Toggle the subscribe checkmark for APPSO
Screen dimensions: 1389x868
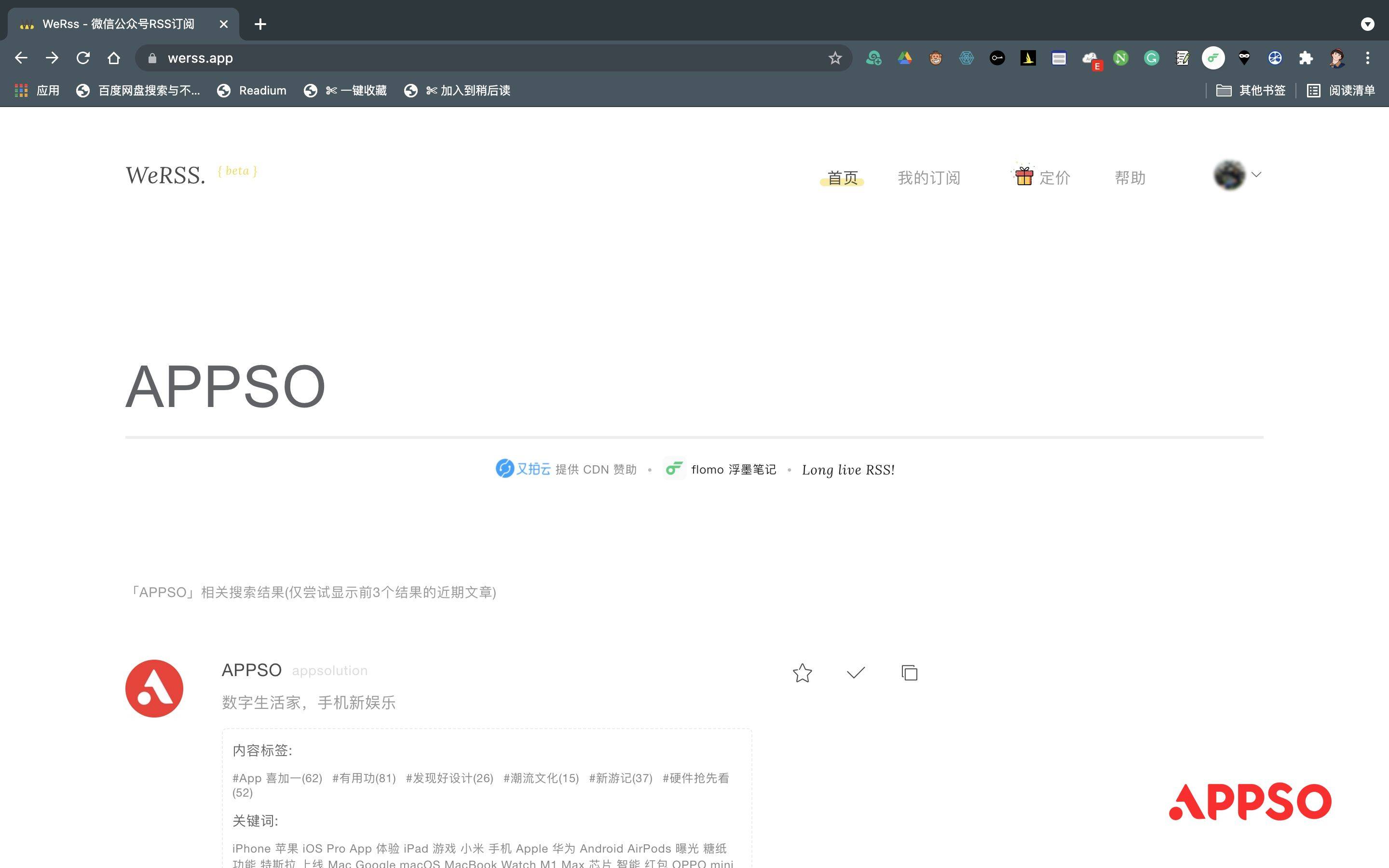(855, 673)
